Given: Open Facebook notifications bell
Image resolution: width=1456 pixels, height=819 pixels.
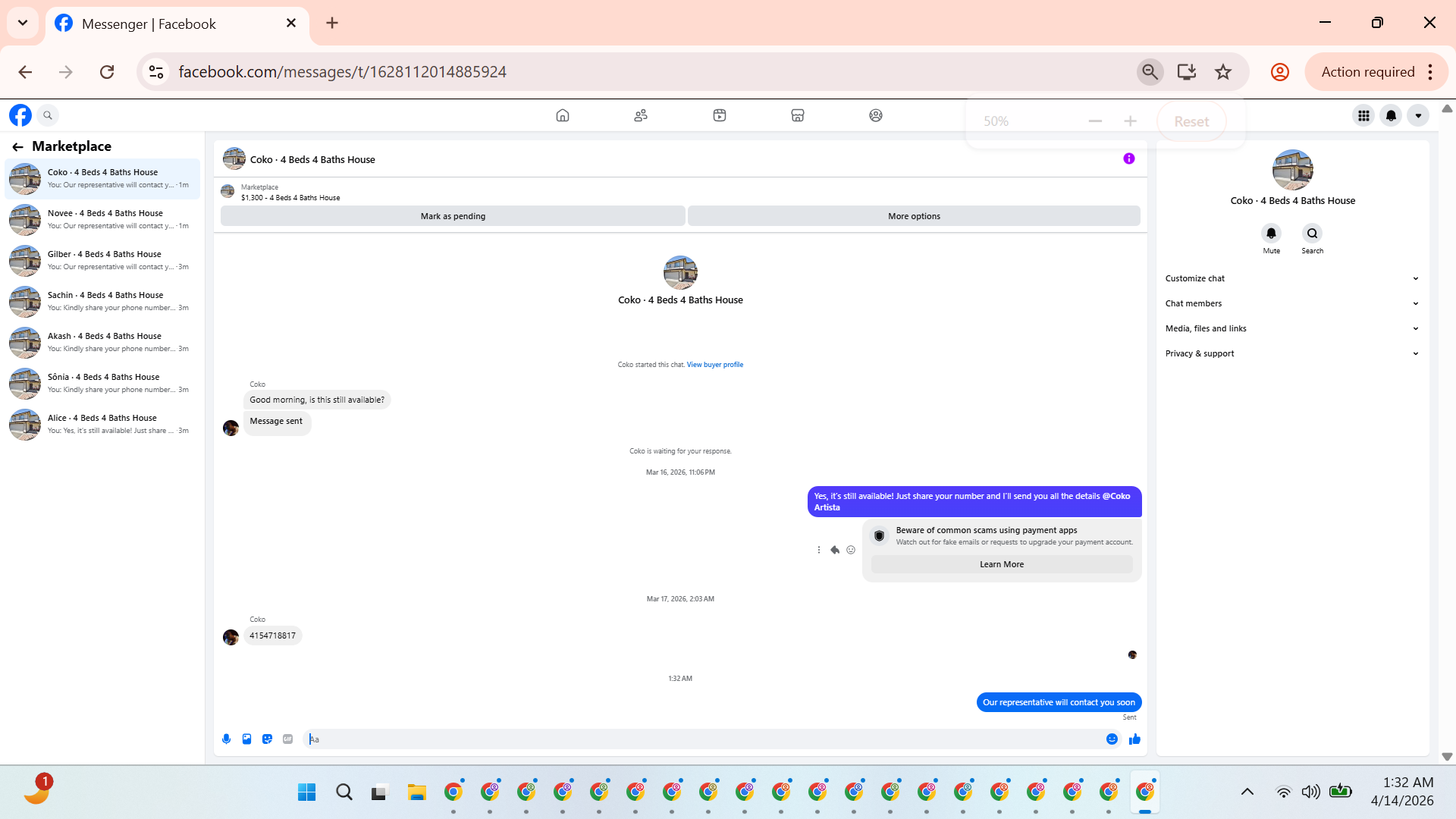Looking at the screenshot, I should tap(1391, 115).
